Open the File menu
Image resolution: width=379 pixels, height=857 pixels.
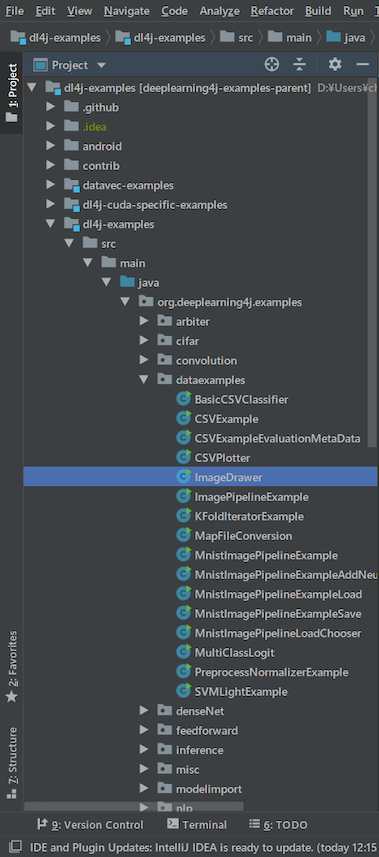(14, 10)
